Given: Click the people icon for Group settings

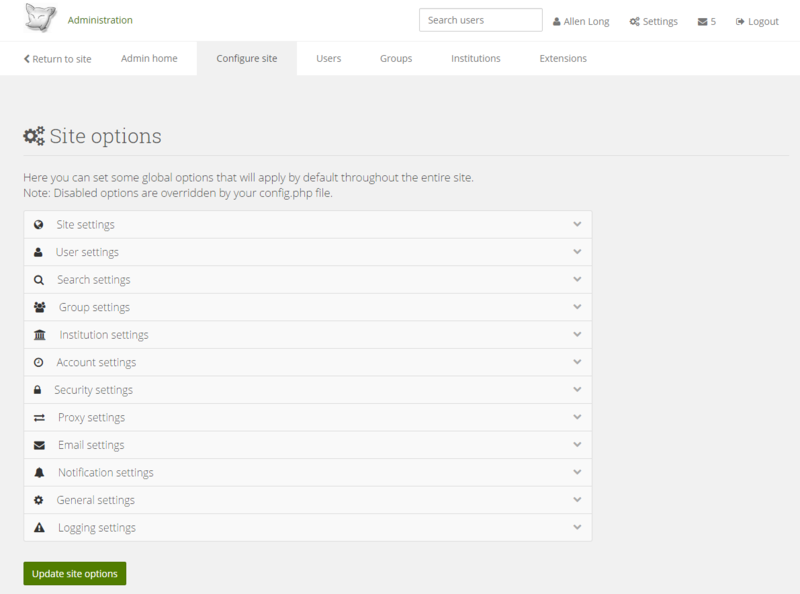Looking at the screenshot, I should 39,307.
